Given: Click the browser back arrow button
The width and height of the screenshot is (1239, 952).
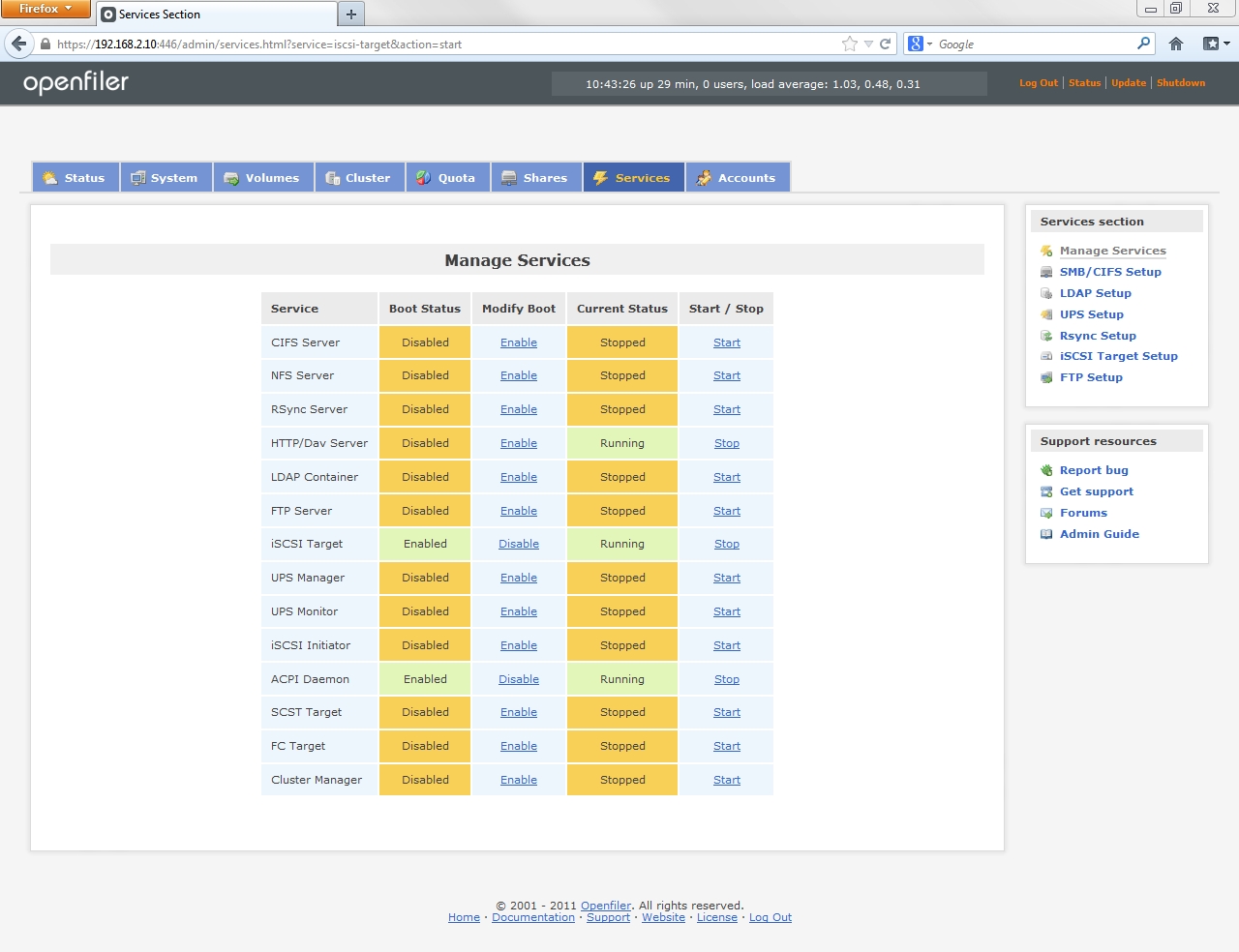Looking at the screenshot, I should (x=19, y=44).
